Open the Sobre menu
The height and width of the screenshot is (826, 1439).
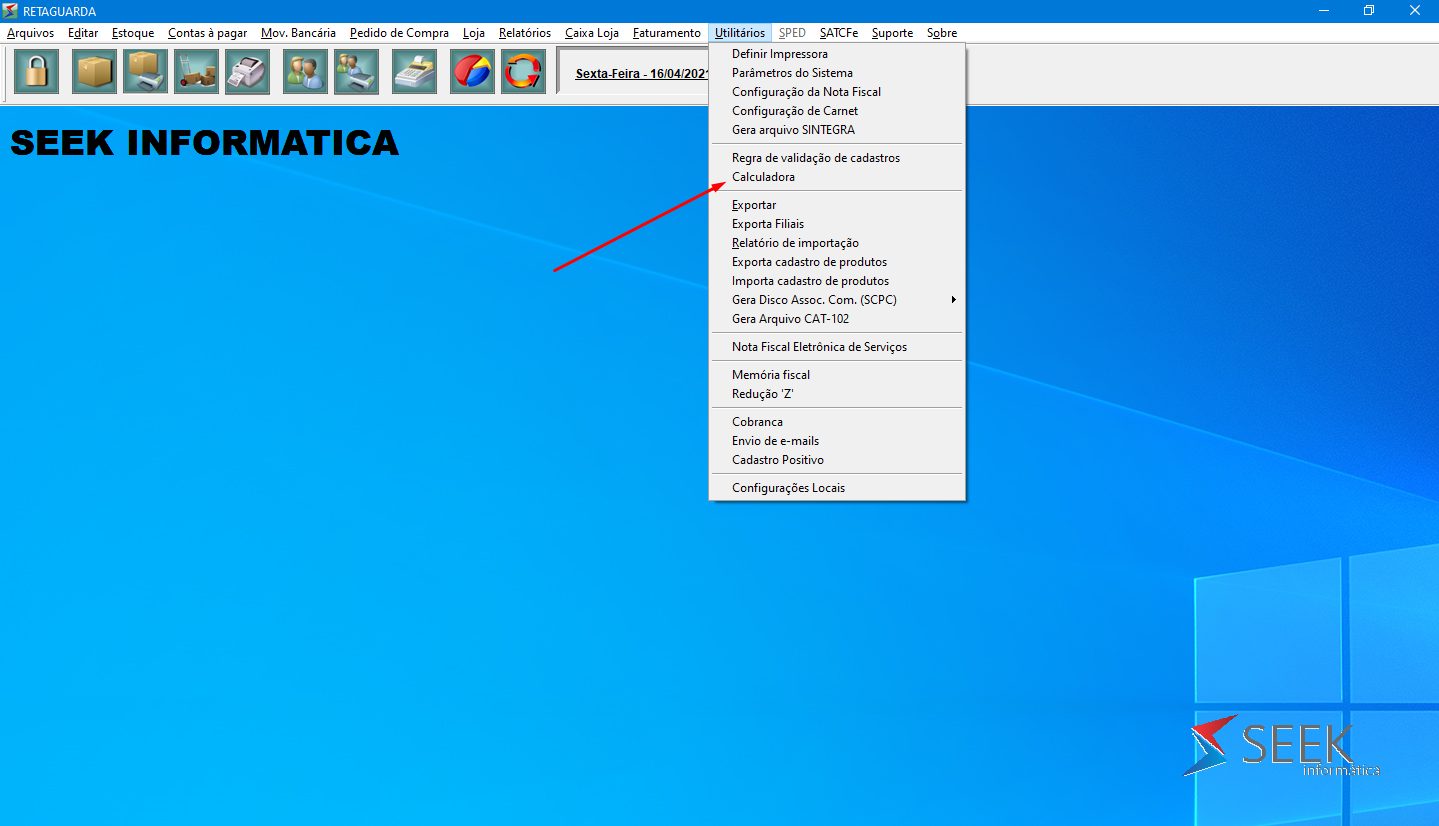(x=942, y=33)
